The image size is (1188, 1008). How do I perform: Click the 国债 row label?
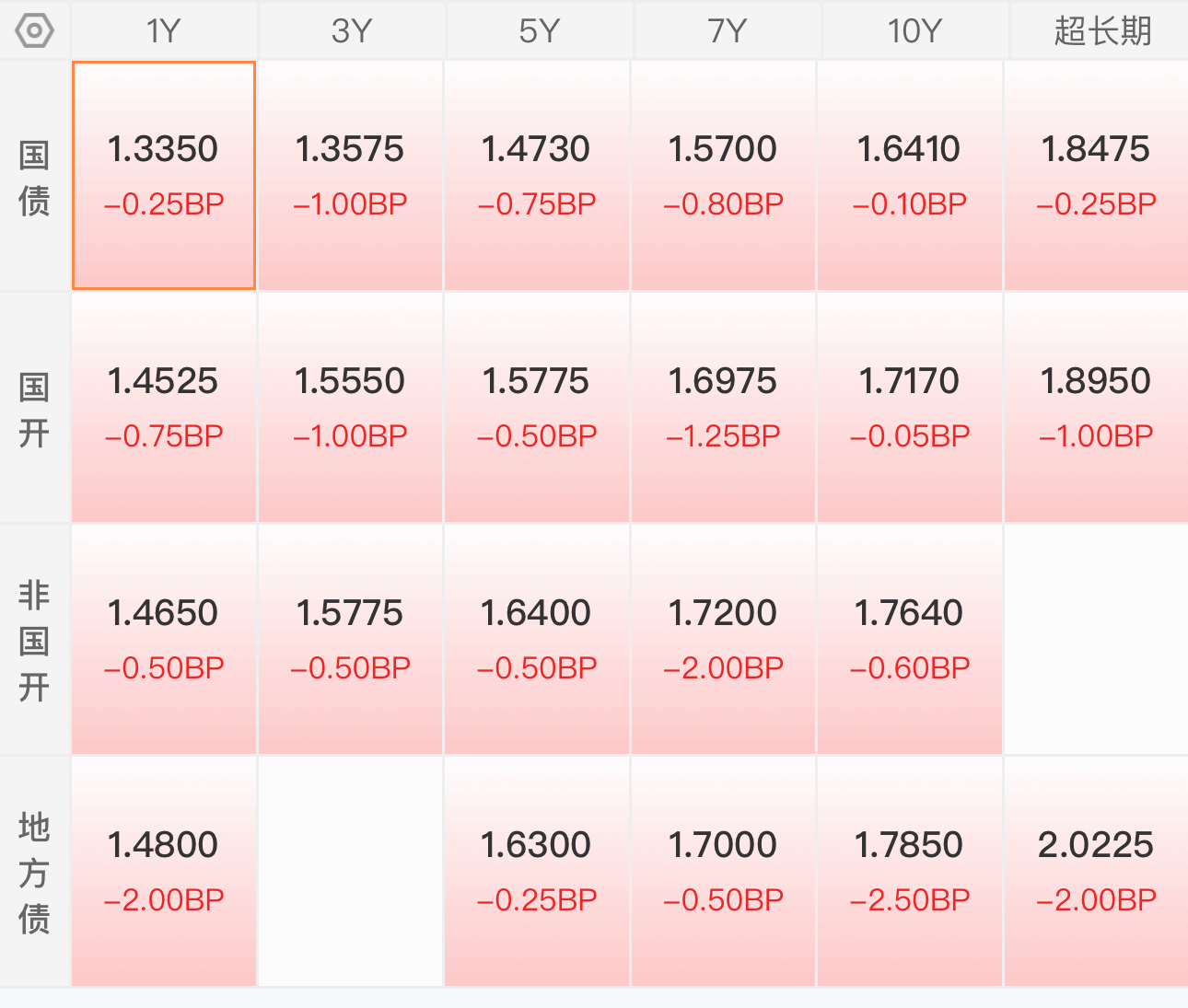(x=34, y=177)
